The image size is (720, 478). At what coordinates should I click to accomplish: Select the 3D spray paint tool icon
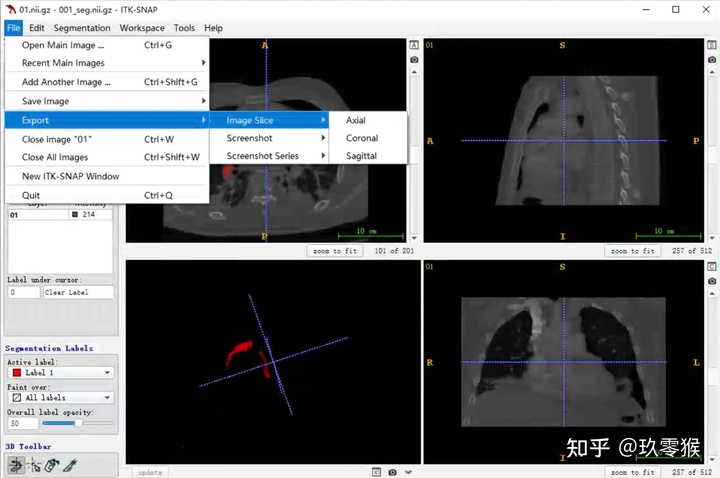[51, 465]
